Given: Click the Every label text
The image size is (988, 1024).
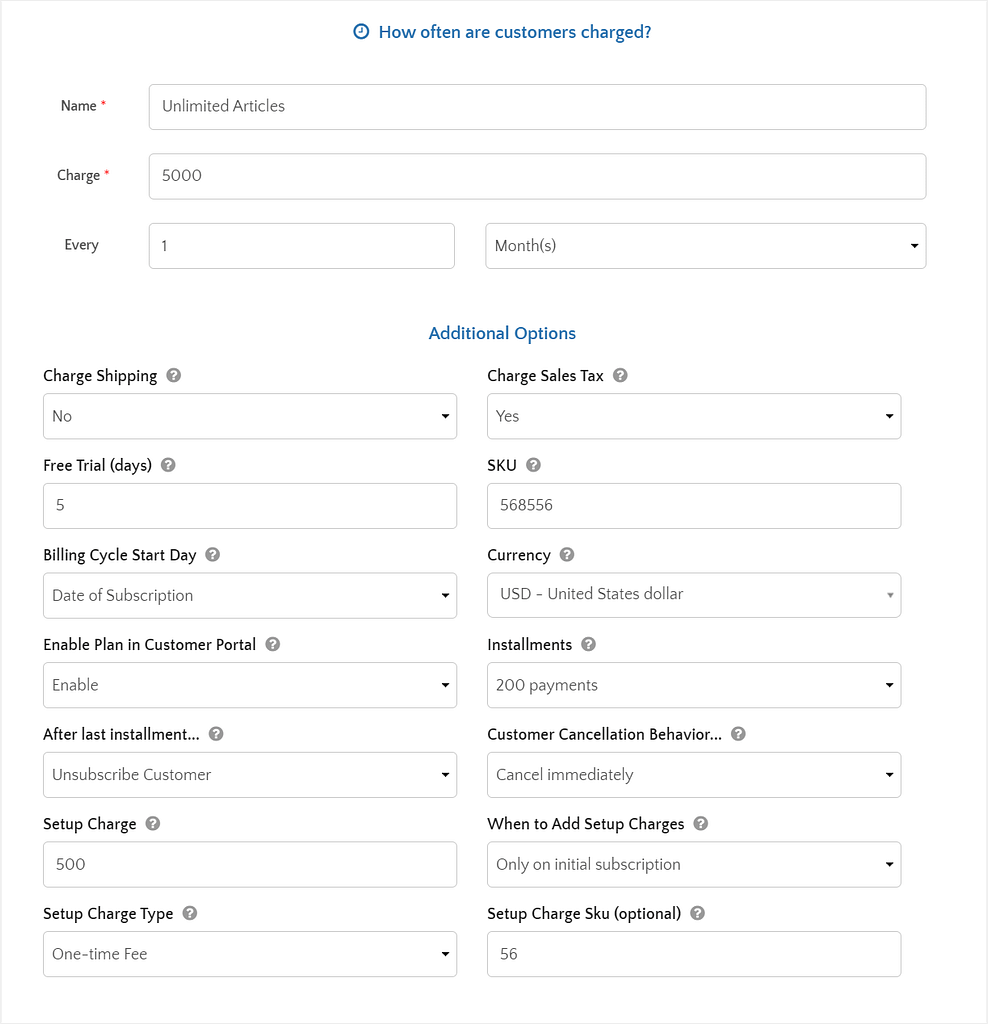Looking at the screenshot, I should pos(82,245).
